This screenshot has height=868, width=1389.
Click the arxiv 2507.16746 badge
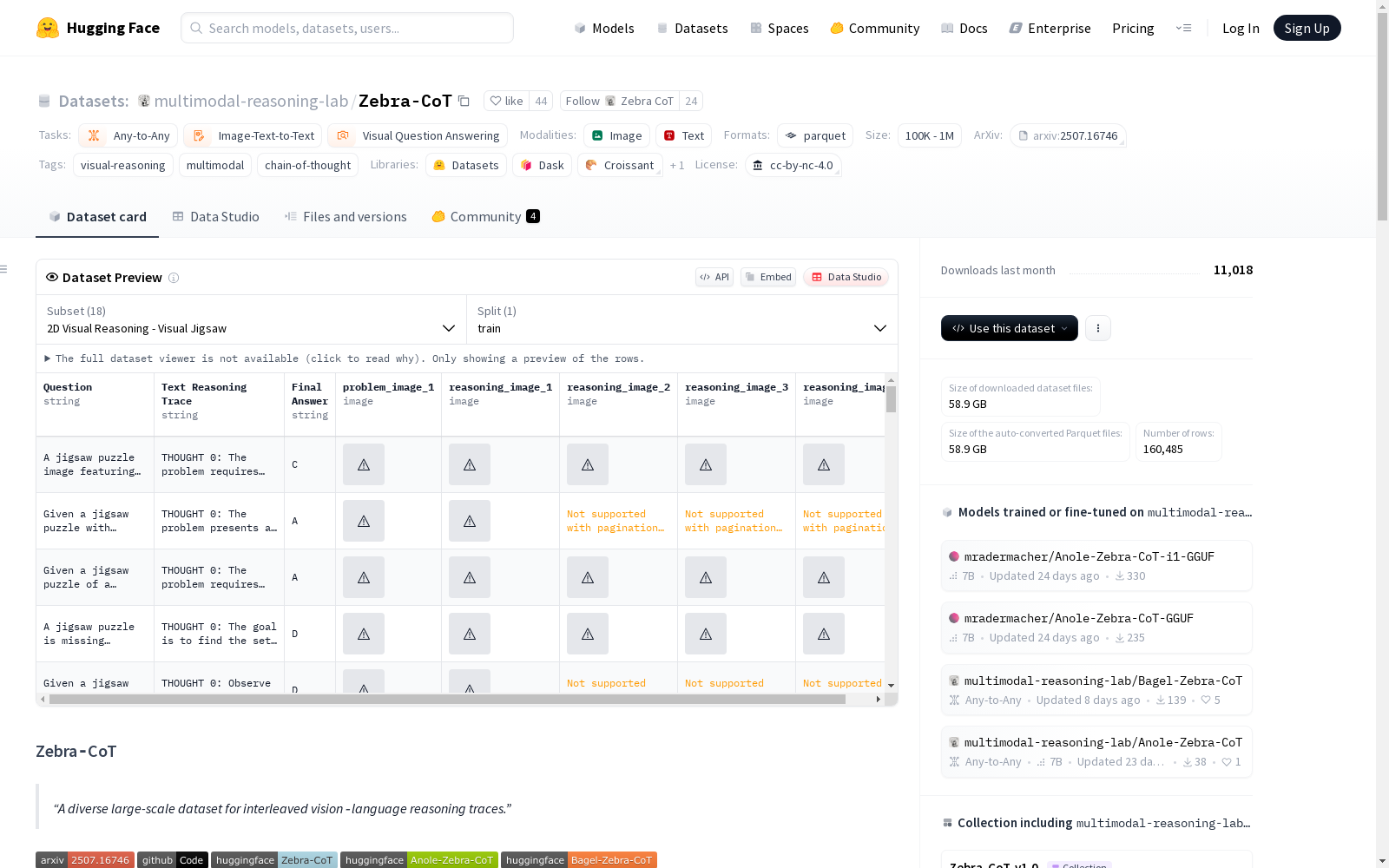[x=85, y=860]
